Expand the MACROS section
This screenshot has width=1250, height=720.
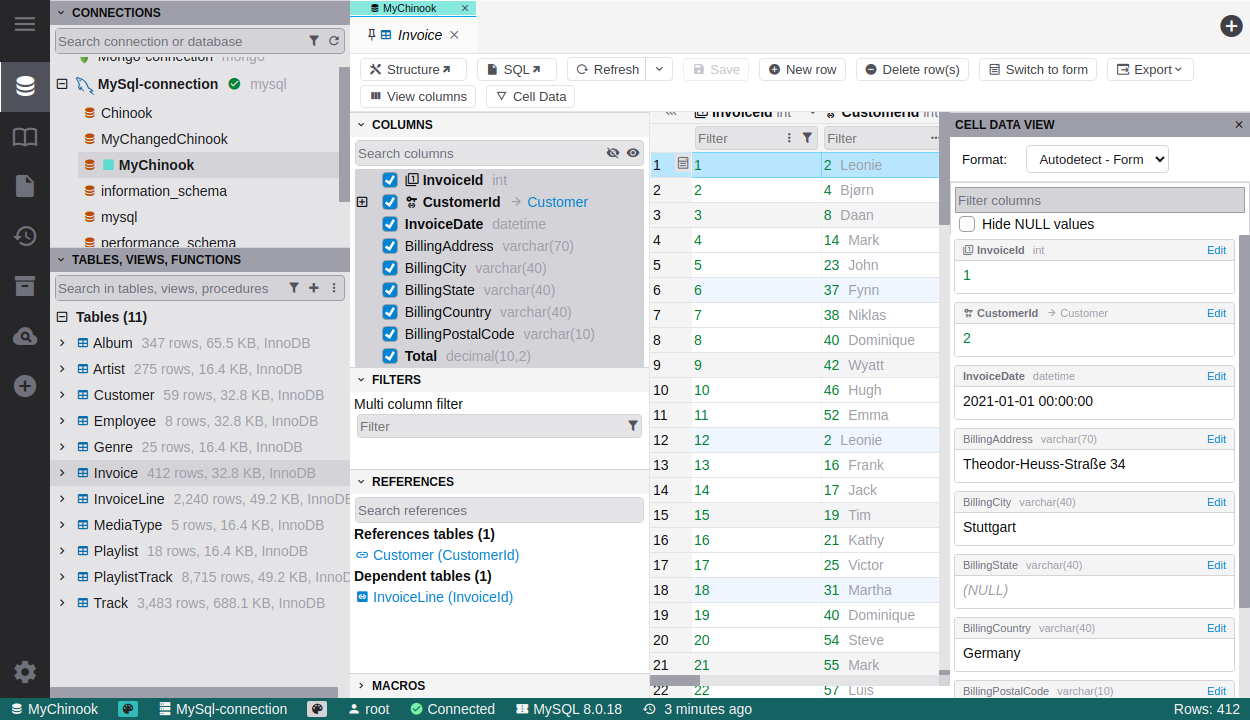click(x=361, y=685)
